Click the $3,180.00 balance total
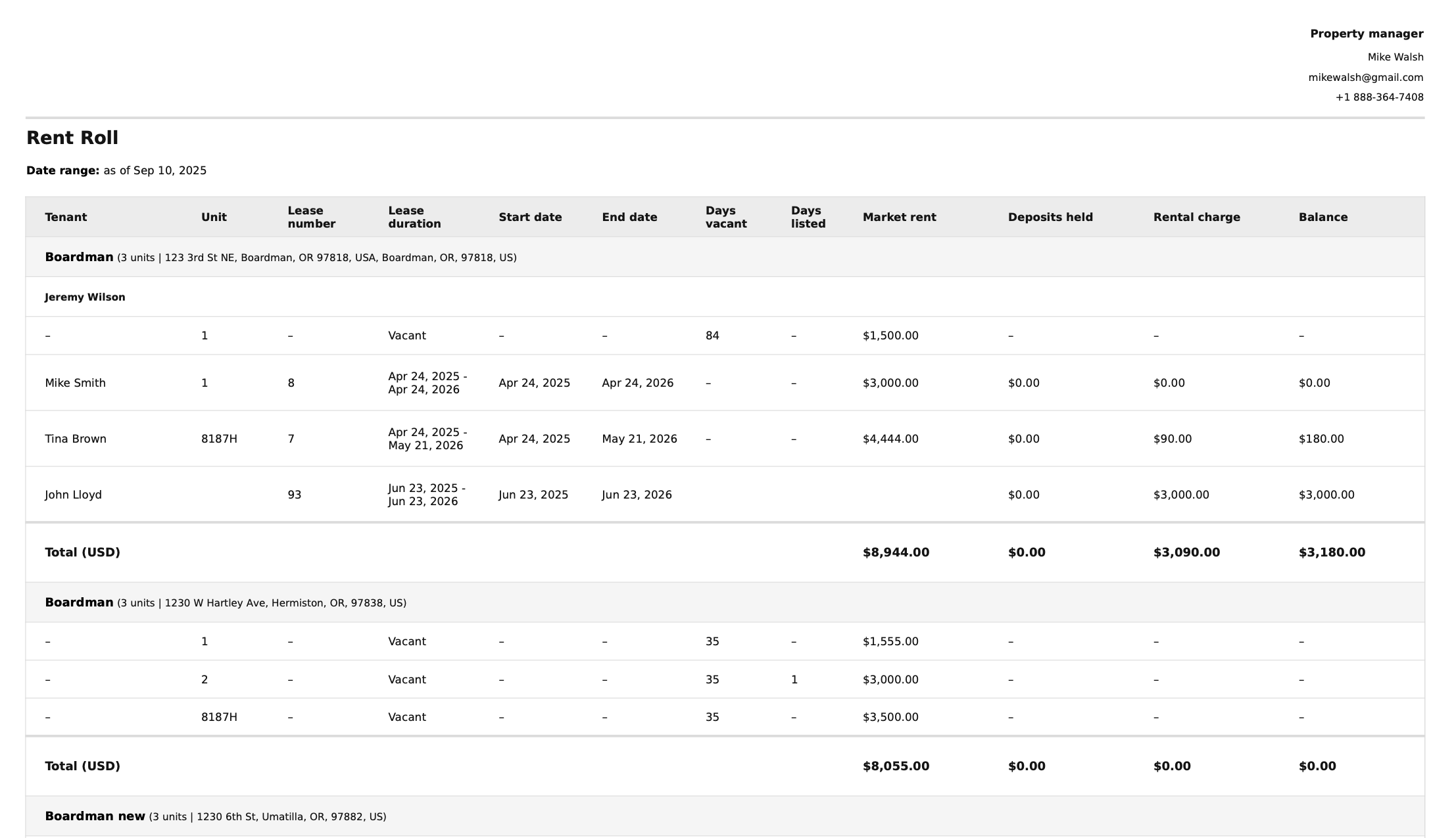 [1332, 553]
